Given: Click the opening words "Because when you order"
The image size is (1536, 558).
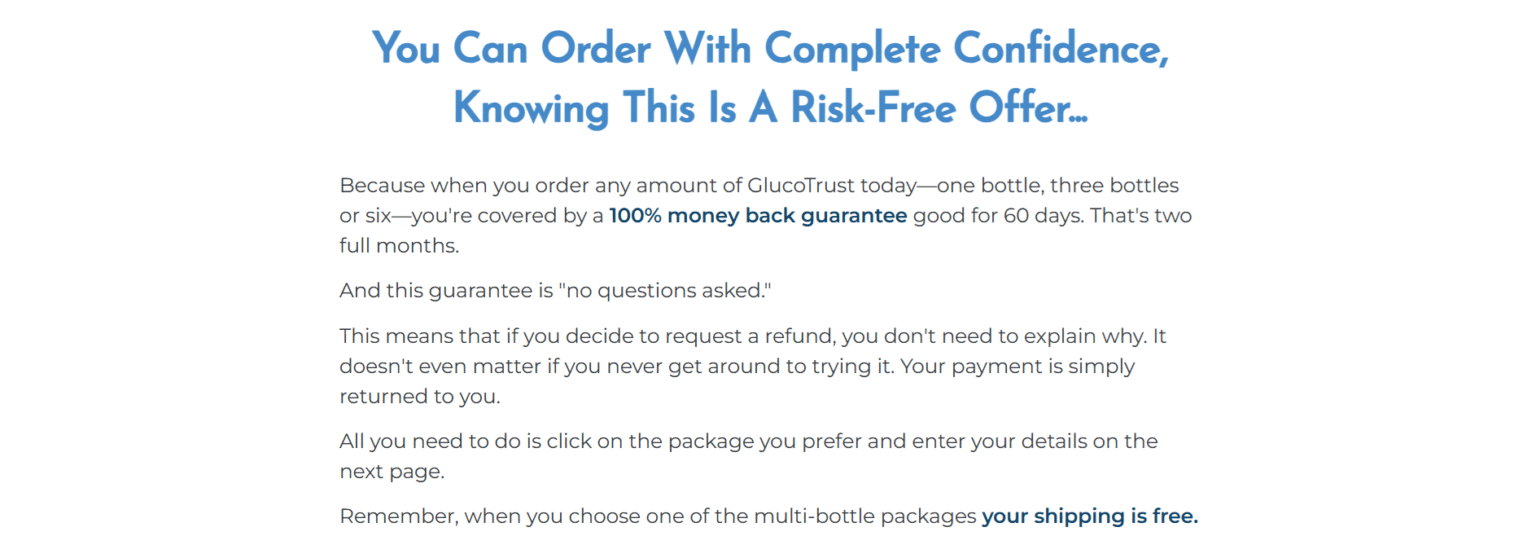Looking at the screenshot, I should 464,186.
